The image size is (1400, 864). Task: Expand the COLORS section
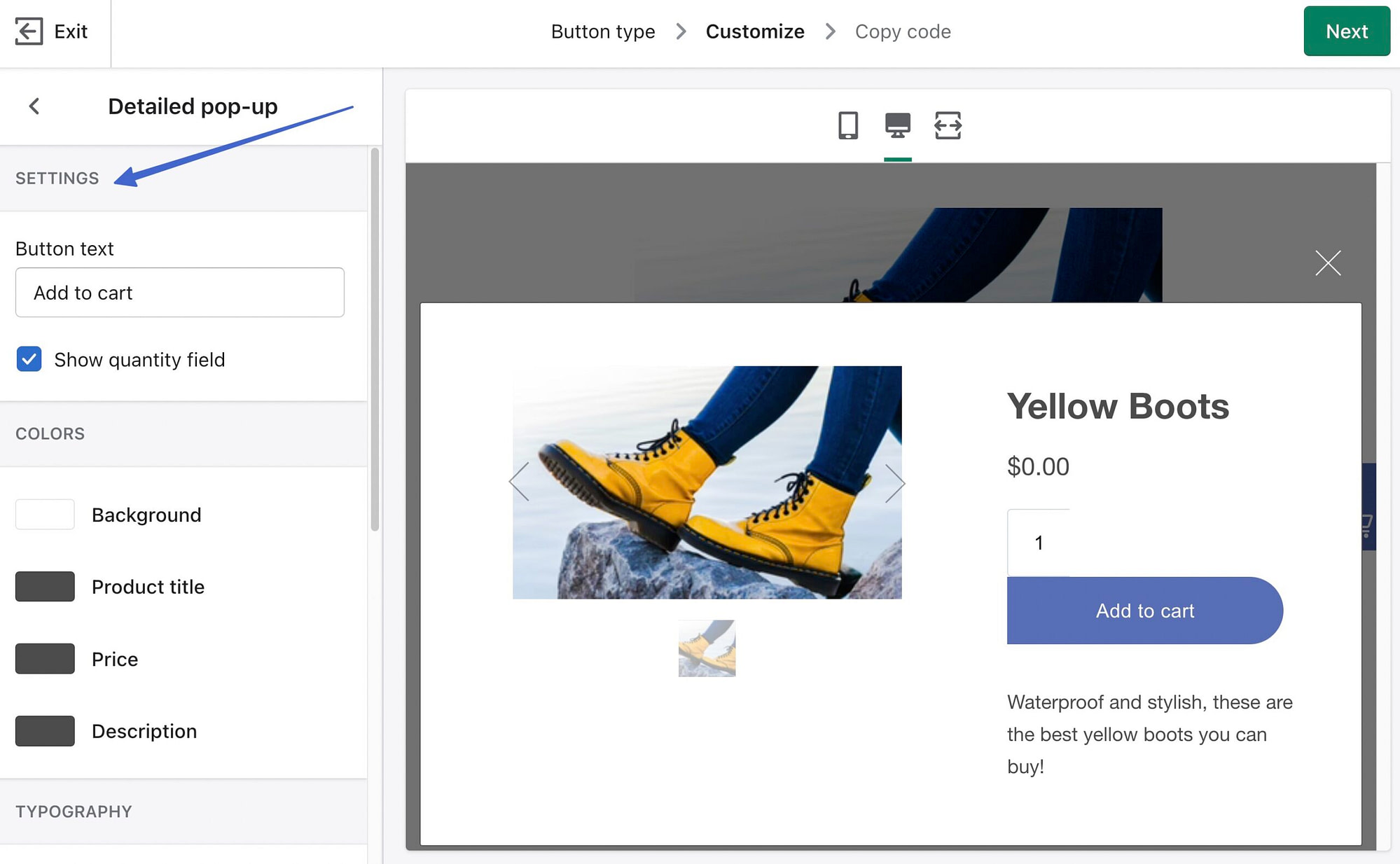tap(50, 433)
